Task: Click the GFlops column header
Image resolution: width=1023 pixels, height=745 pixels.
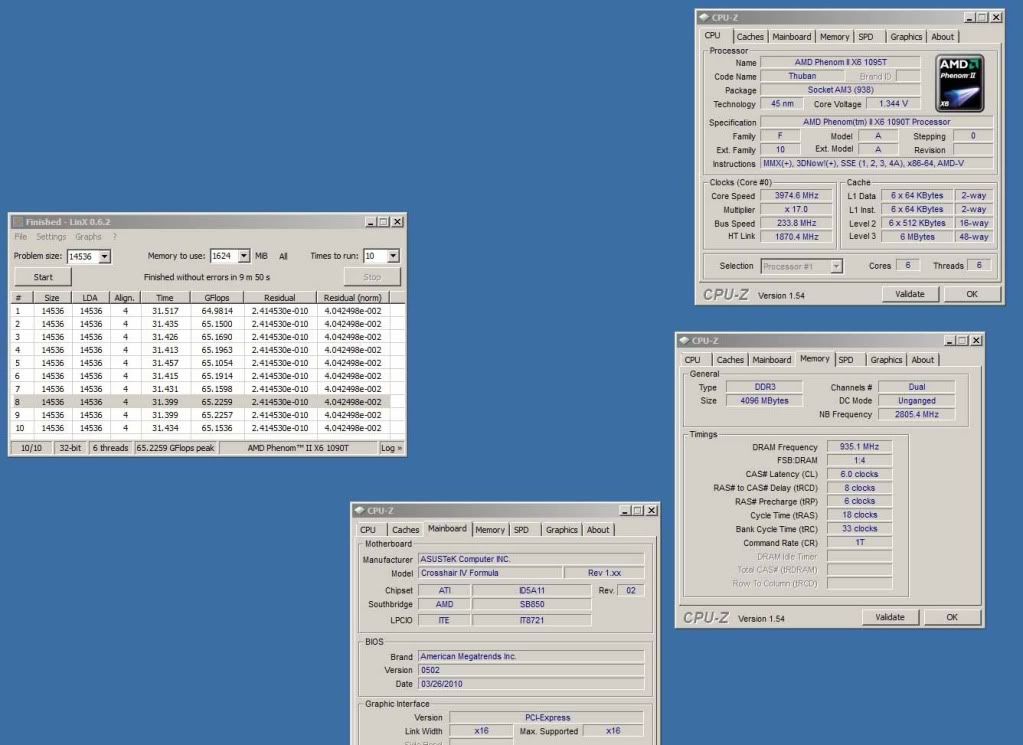Action: [x=217, y=297]
